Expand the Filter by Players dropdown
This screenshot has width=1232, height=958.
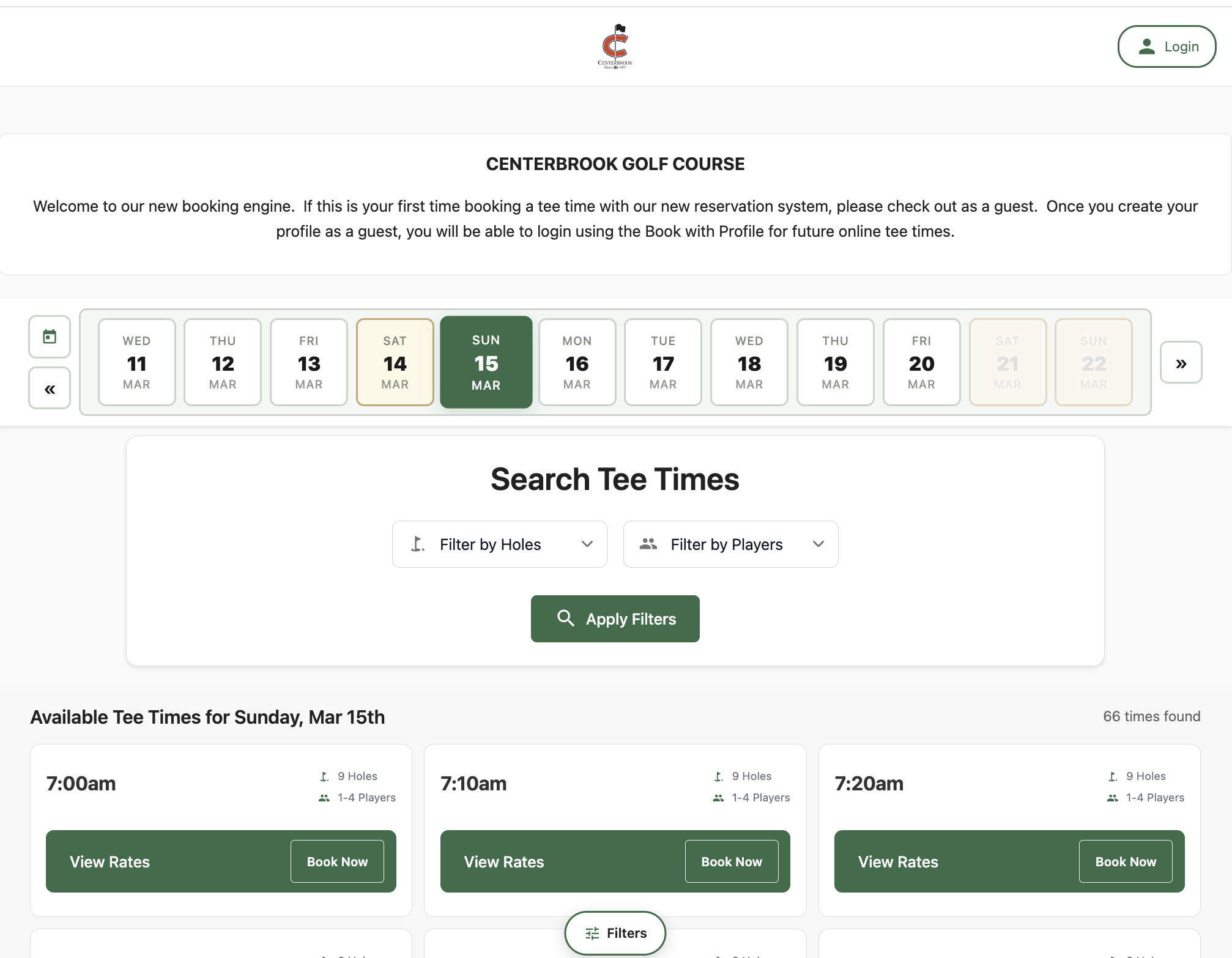tap(818, 544)
